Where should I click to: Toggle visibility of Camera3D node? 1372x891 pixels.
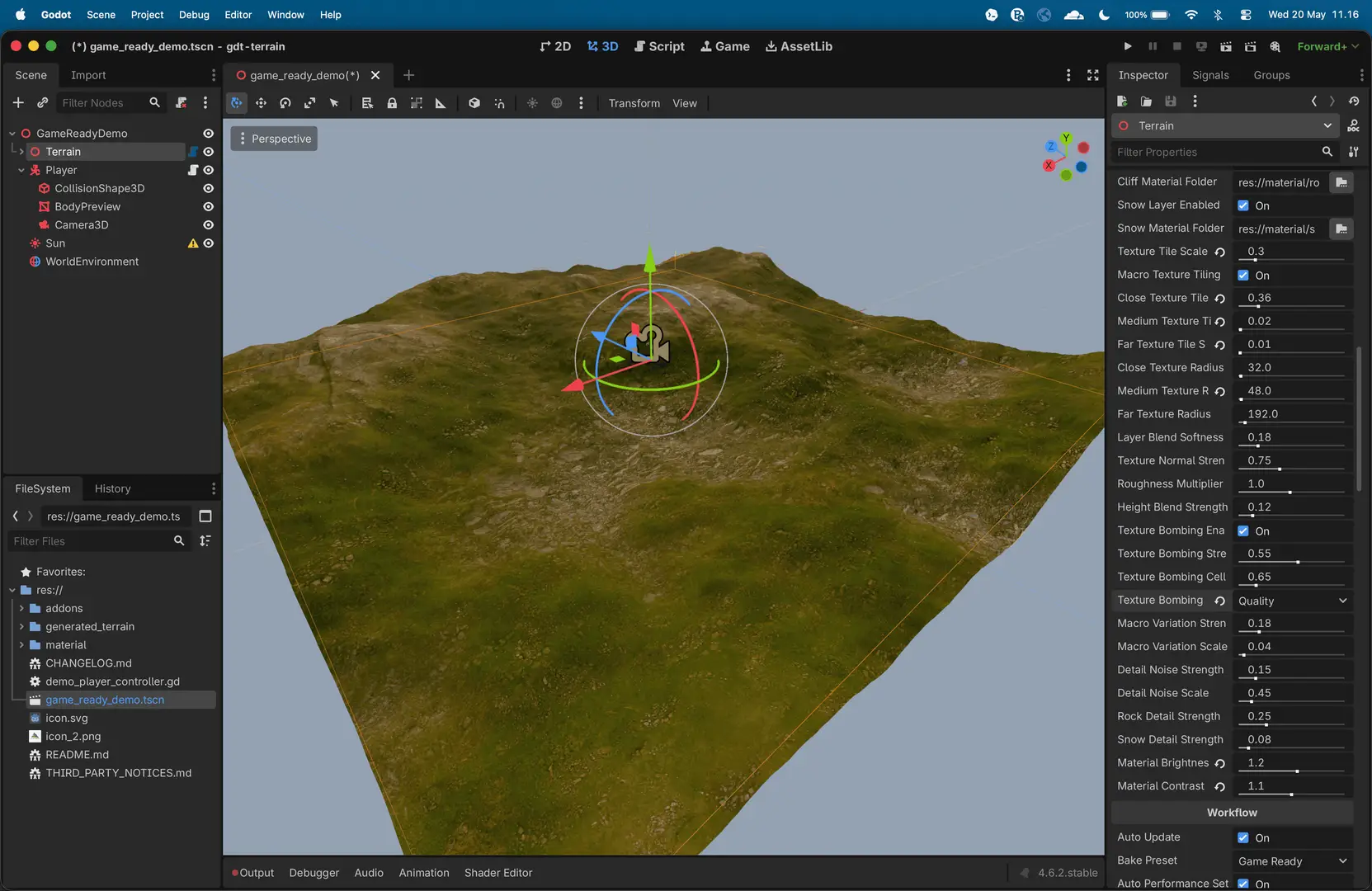pyautogui.click(x=209, y=225)
